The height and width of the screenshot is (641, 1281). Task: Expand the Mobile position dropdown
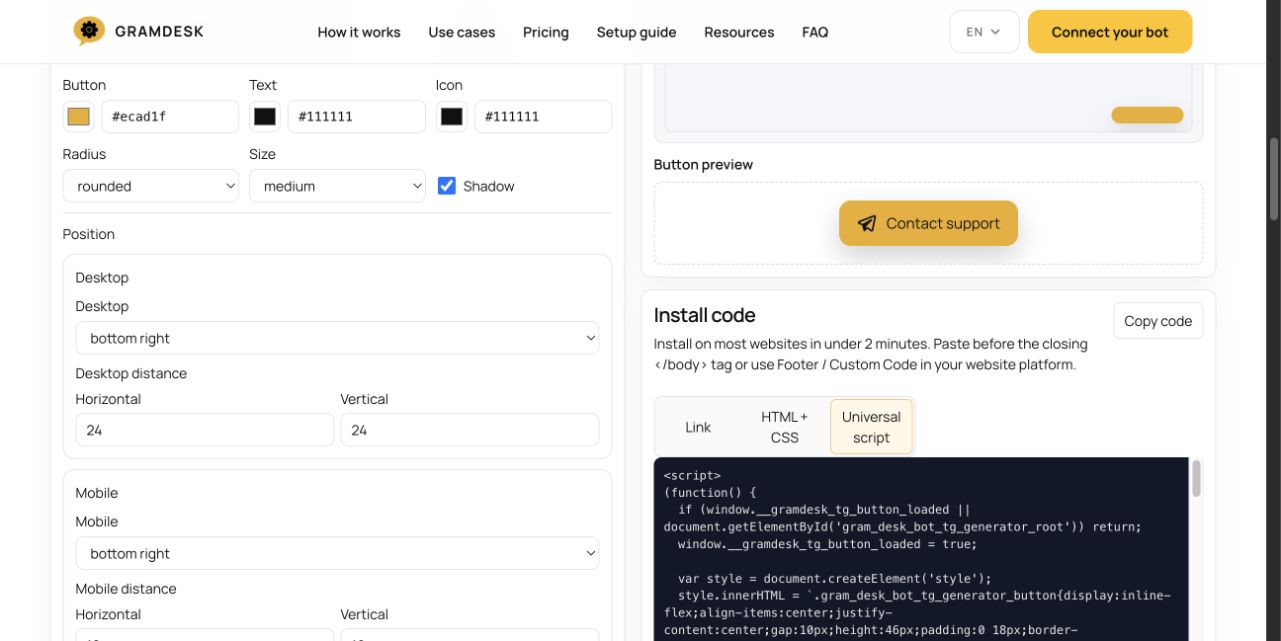[x=337, y=553]
